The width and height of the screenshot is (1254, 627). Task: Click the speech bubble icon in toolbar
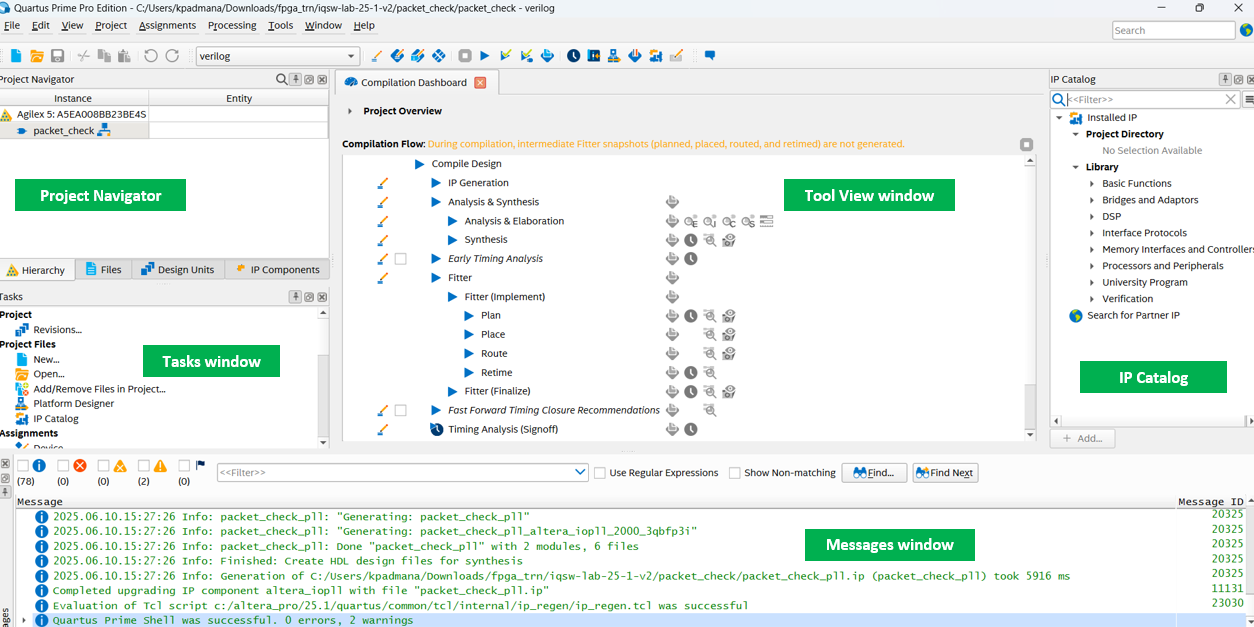tap(710, 56)
